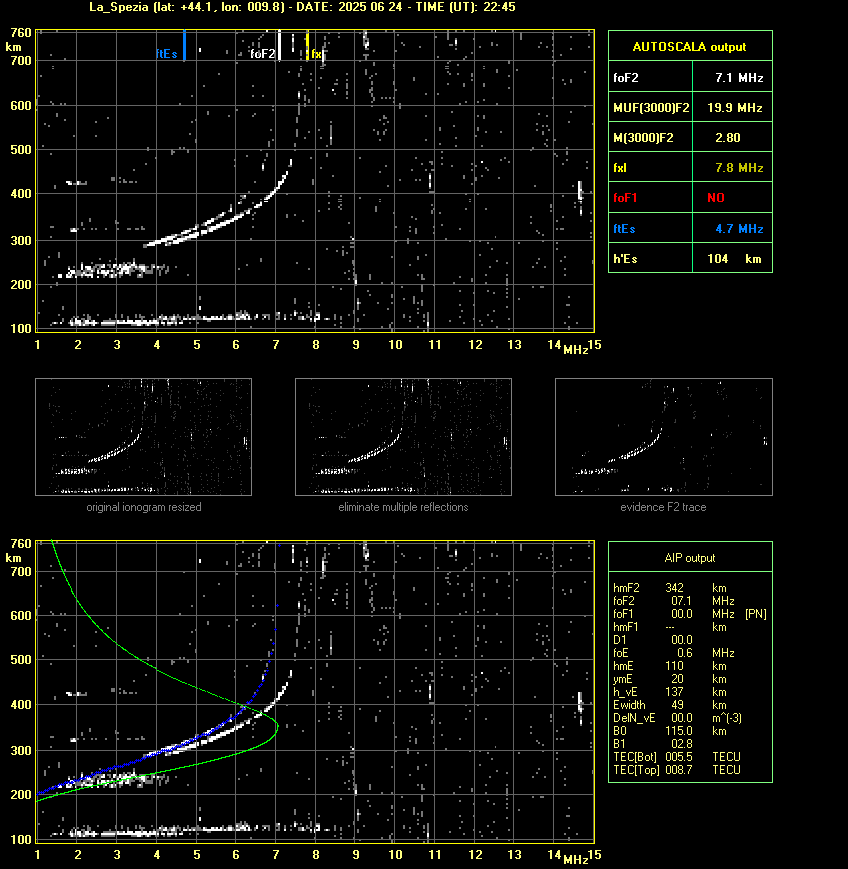This screenshot has height=869, width=848.
Task: Click the hmF2 342 km row
Action: click(x=670, y=588)
